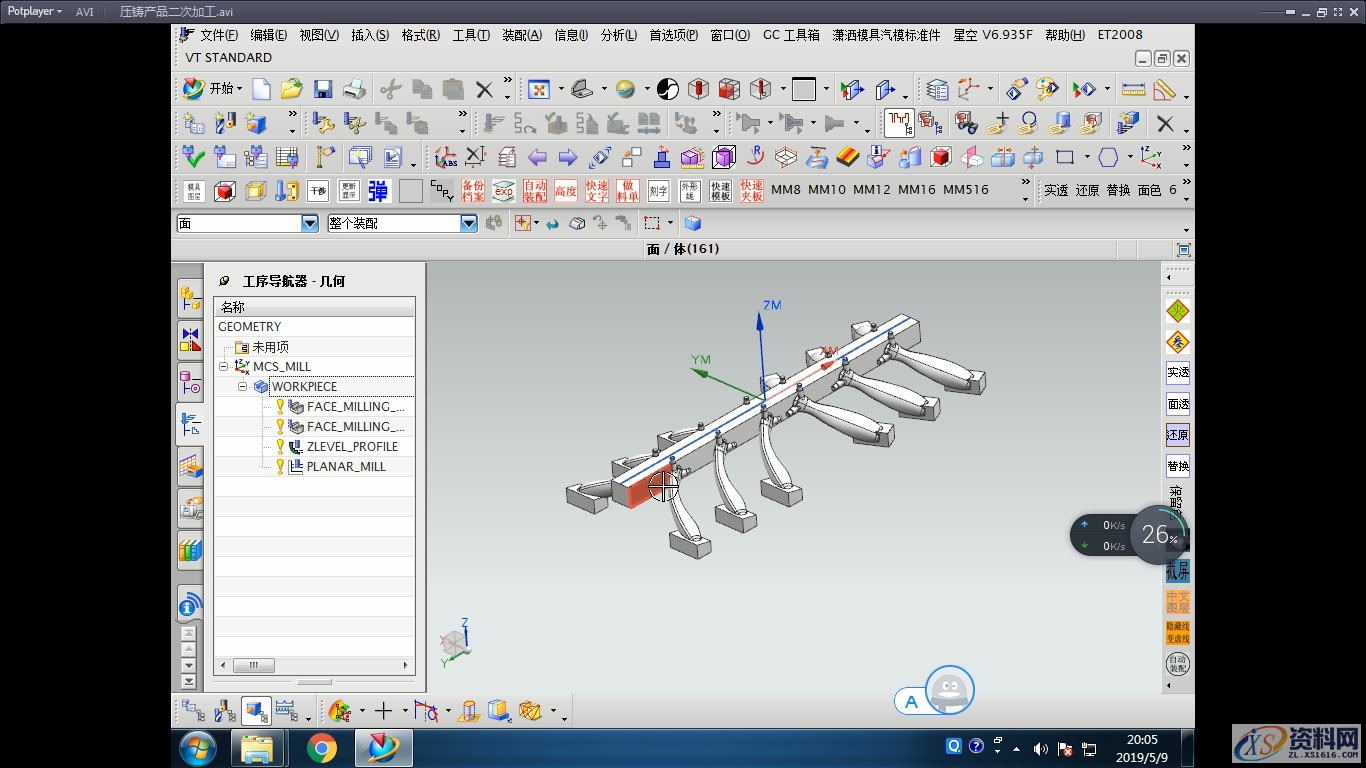Click the PLANAR_MILL operation in the tree
The height and width of the screenshot is (768, 1366).
coord(345,467)
